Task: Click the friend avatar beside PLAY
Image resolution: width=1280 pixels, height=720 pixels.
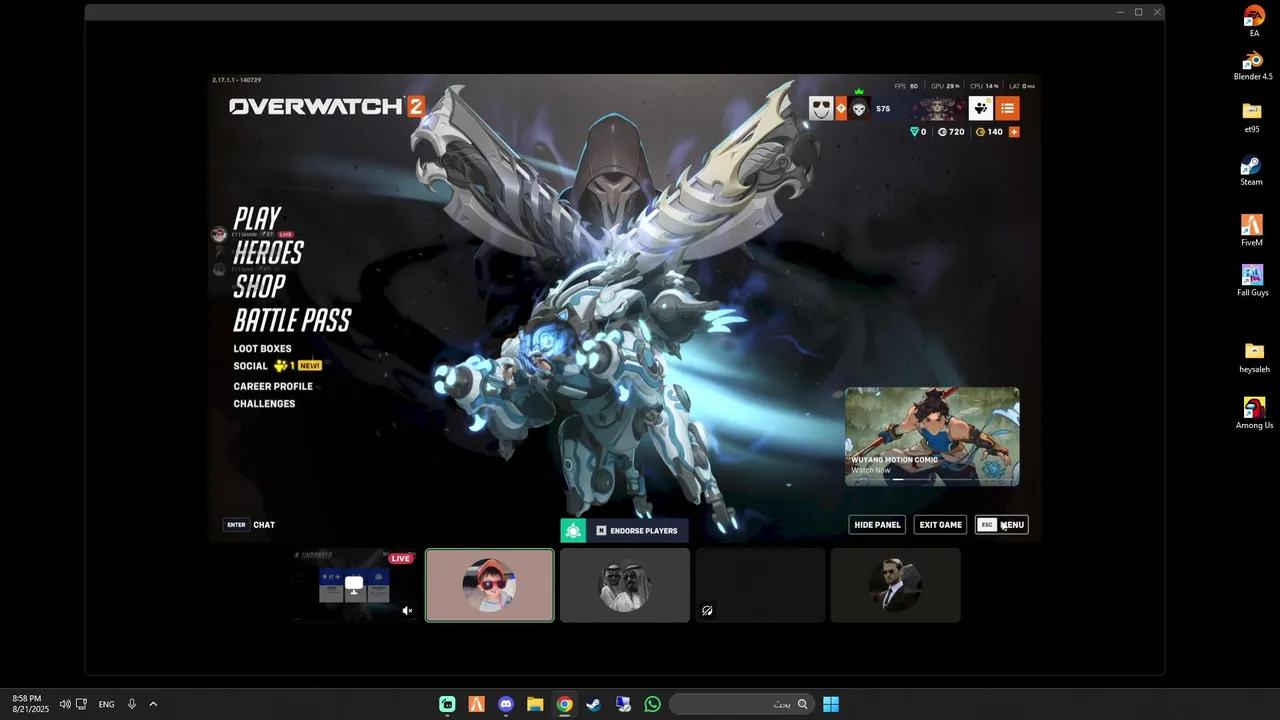Action: point(219,234)
